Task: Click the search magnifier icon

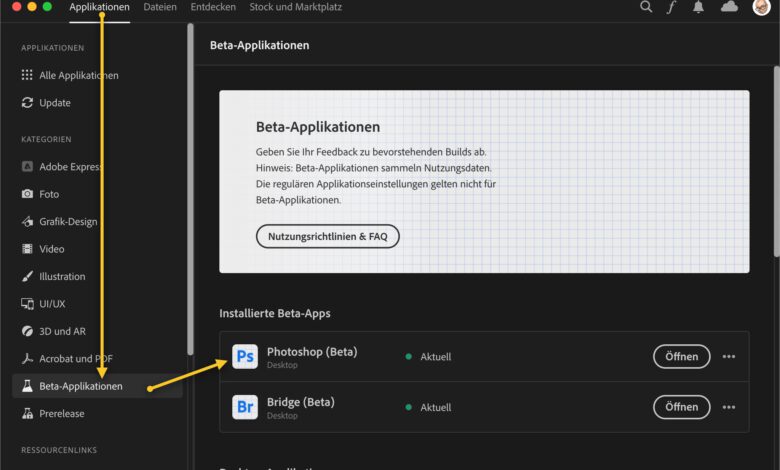Action: 646,7
